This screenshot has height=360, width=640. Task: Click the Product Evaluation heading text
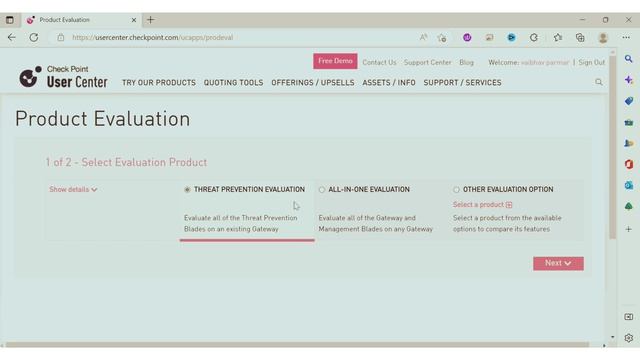[x=102, y=119]
